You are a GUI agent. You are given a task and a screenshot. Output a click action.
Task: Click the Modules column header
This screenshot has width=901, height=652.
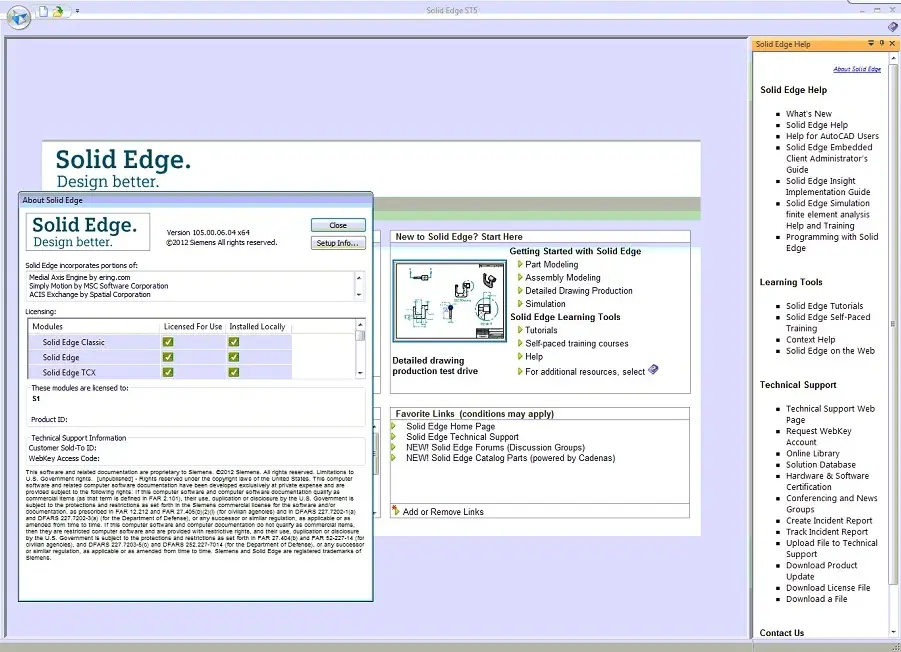pos(94,326)
